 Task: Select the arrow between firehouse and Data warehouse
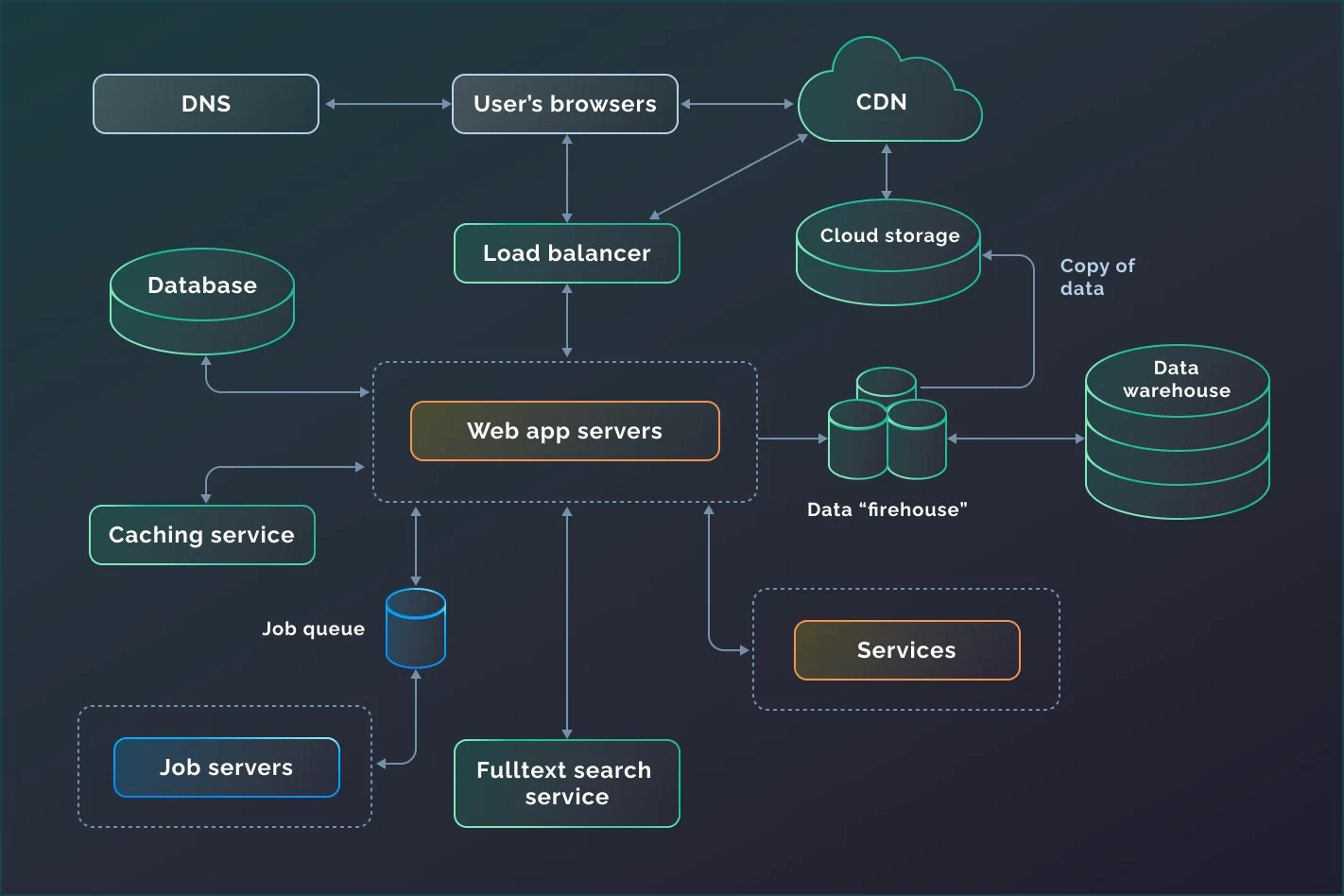(1016, 439)
